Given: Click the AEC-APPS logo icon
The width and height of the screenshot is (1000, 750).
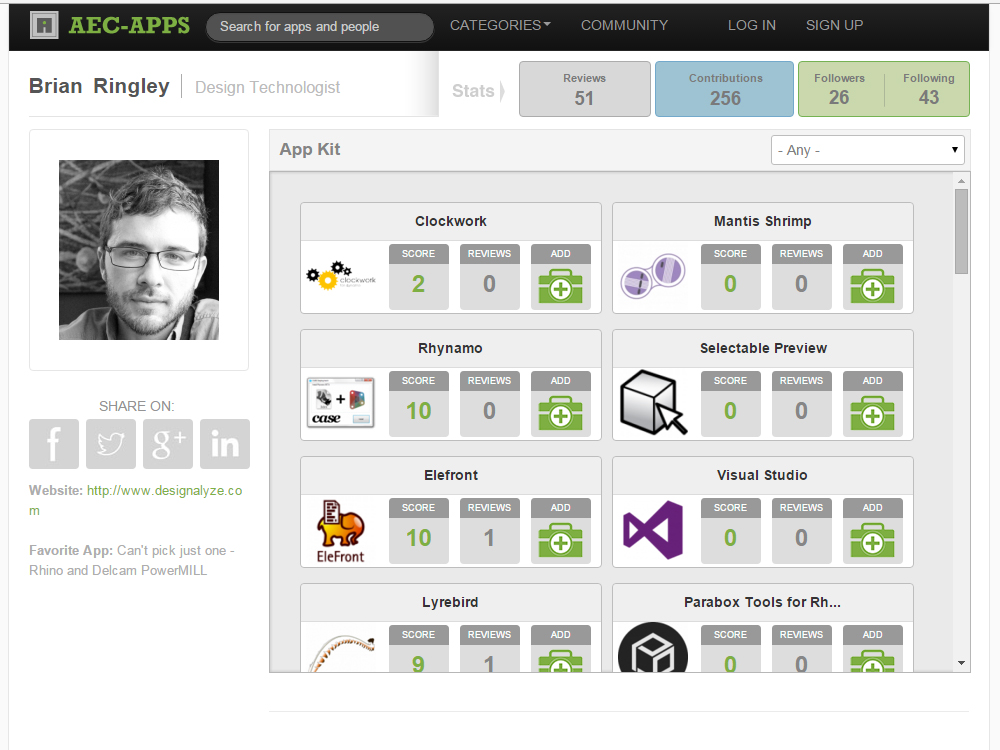Looking at the screenshot, I should click(44, 26).
